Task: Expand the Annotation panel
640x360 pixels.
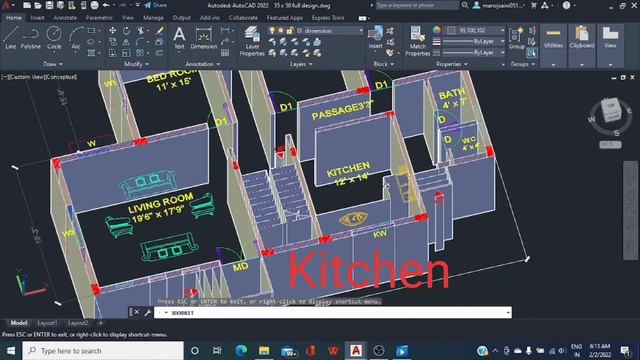Action: (202, 64)
